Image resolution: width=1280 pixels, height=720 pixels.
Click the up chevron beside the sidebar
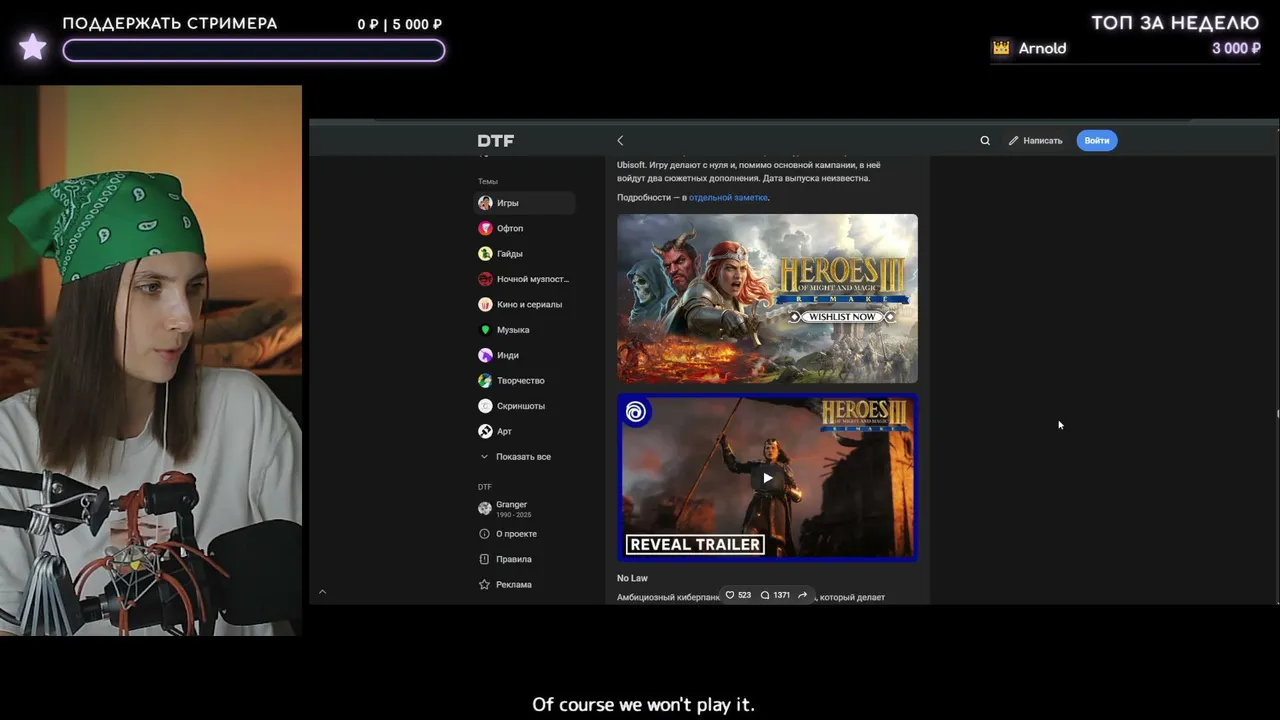pos(322,592)
